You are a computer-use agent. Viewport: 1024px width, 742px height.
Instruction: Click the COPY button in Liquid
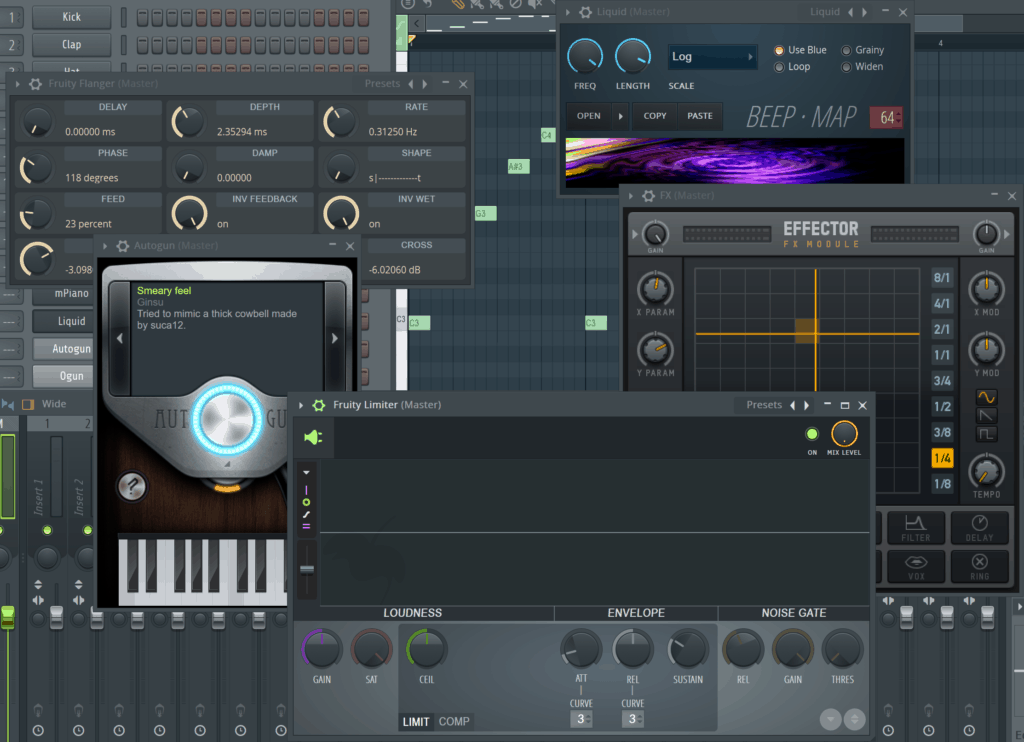655,116
